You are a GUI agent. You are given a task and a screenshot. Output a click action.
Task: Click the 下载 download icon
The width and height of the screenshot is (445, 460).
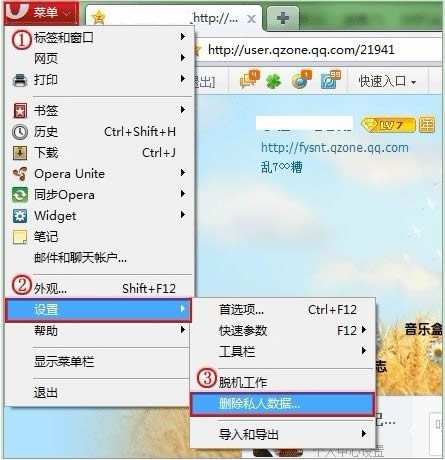coord(20,153)
